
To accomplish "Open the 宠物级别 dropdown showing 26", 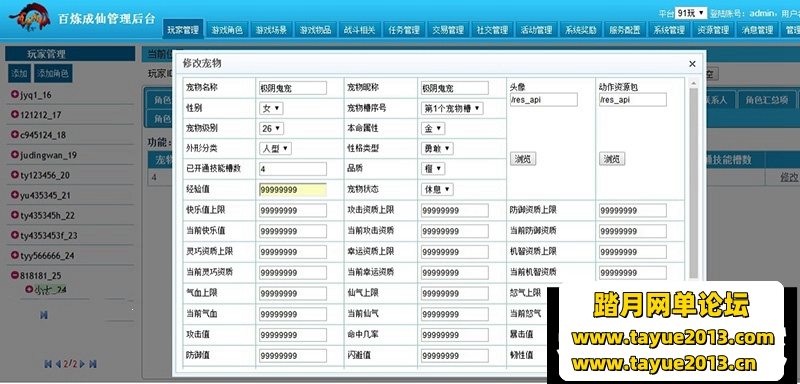I will (x=271, y=129).
